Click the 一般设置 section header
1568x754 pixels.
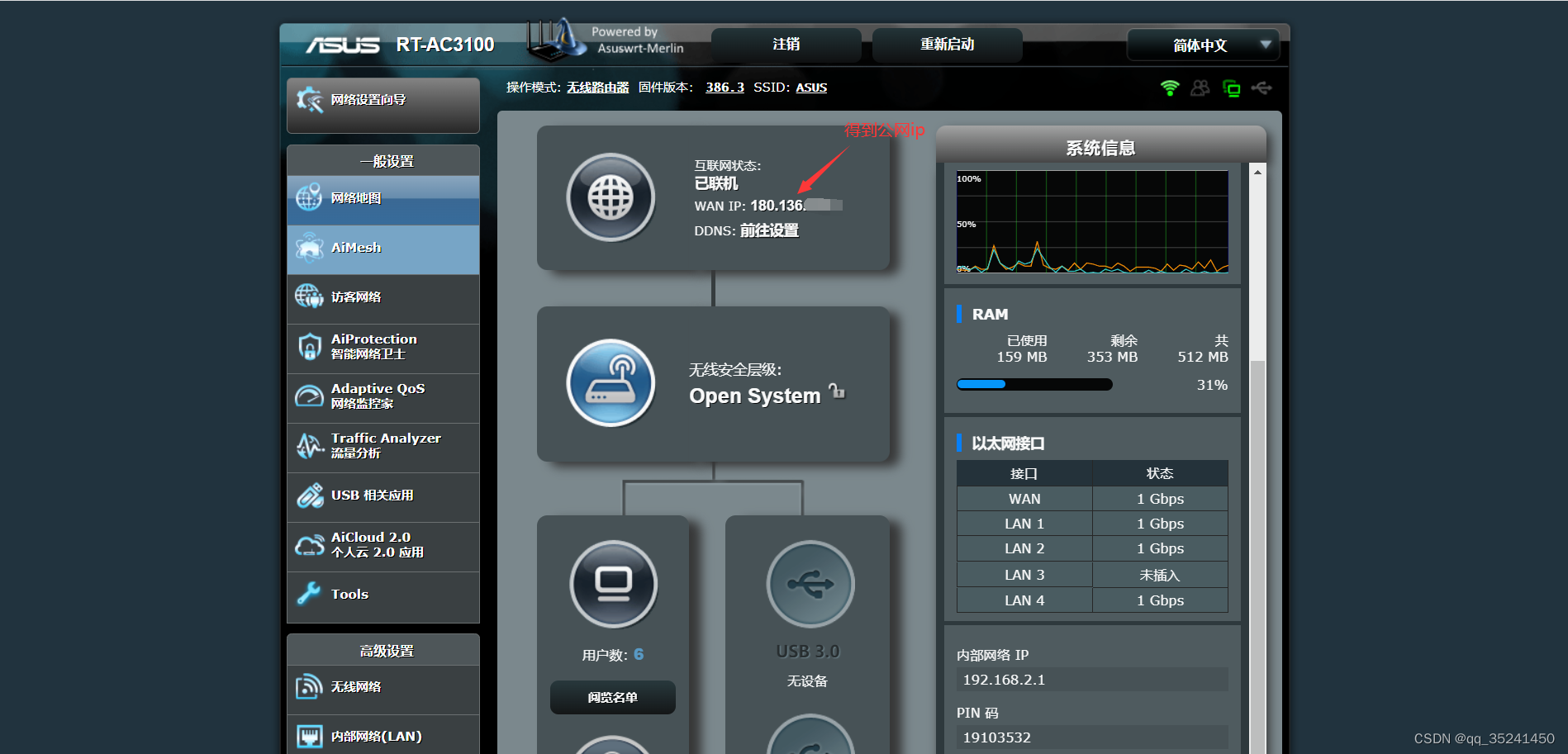click(x=383, y=160)
